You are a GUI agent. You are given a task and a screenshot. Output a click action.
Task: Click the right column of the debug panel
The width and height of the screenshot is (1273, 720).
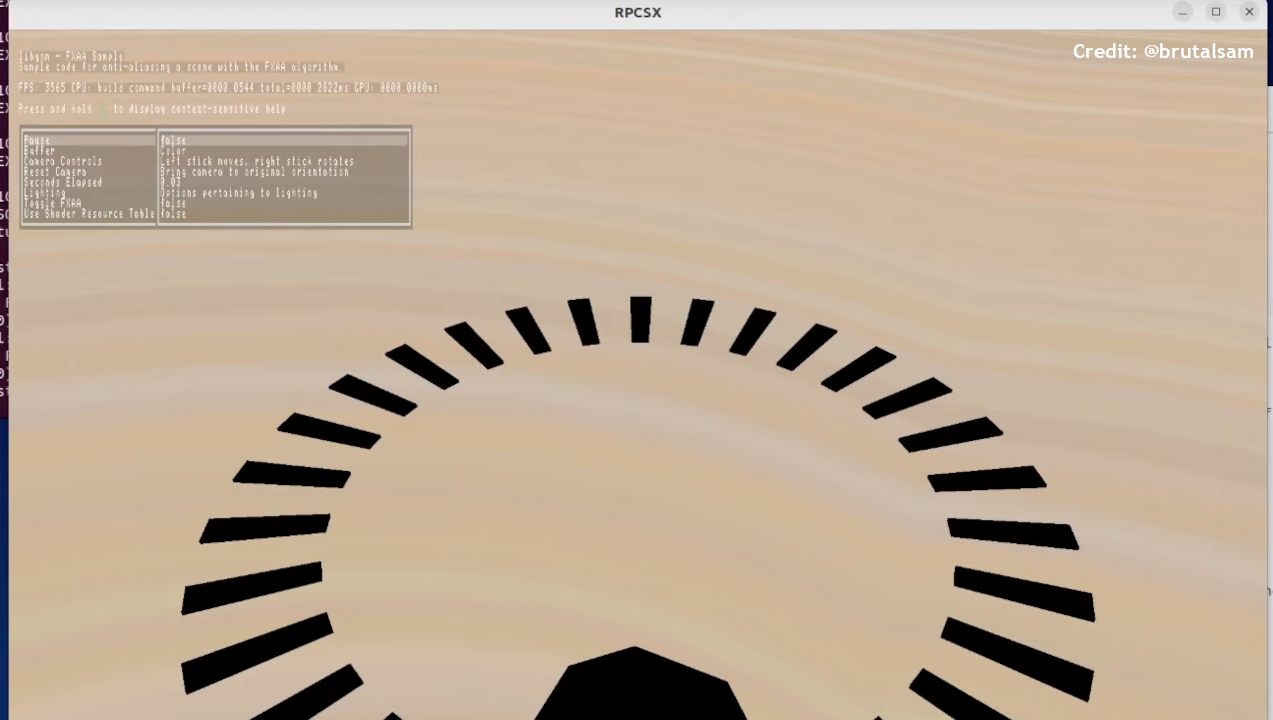[x=283, y=176]
